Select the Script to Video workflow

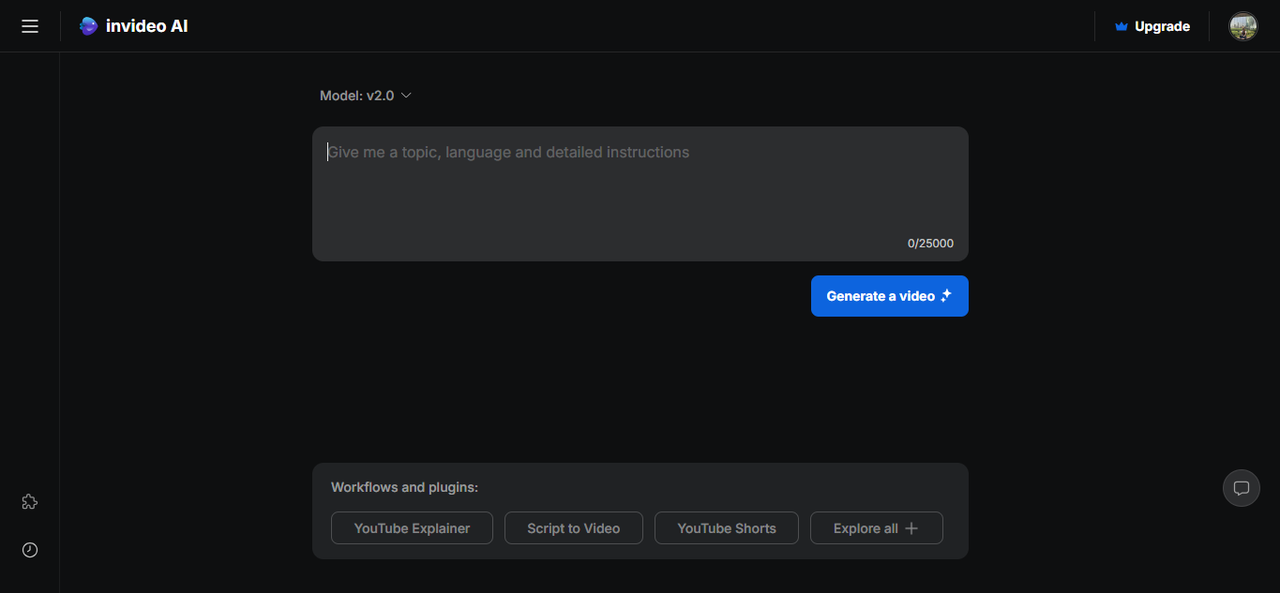574,528
